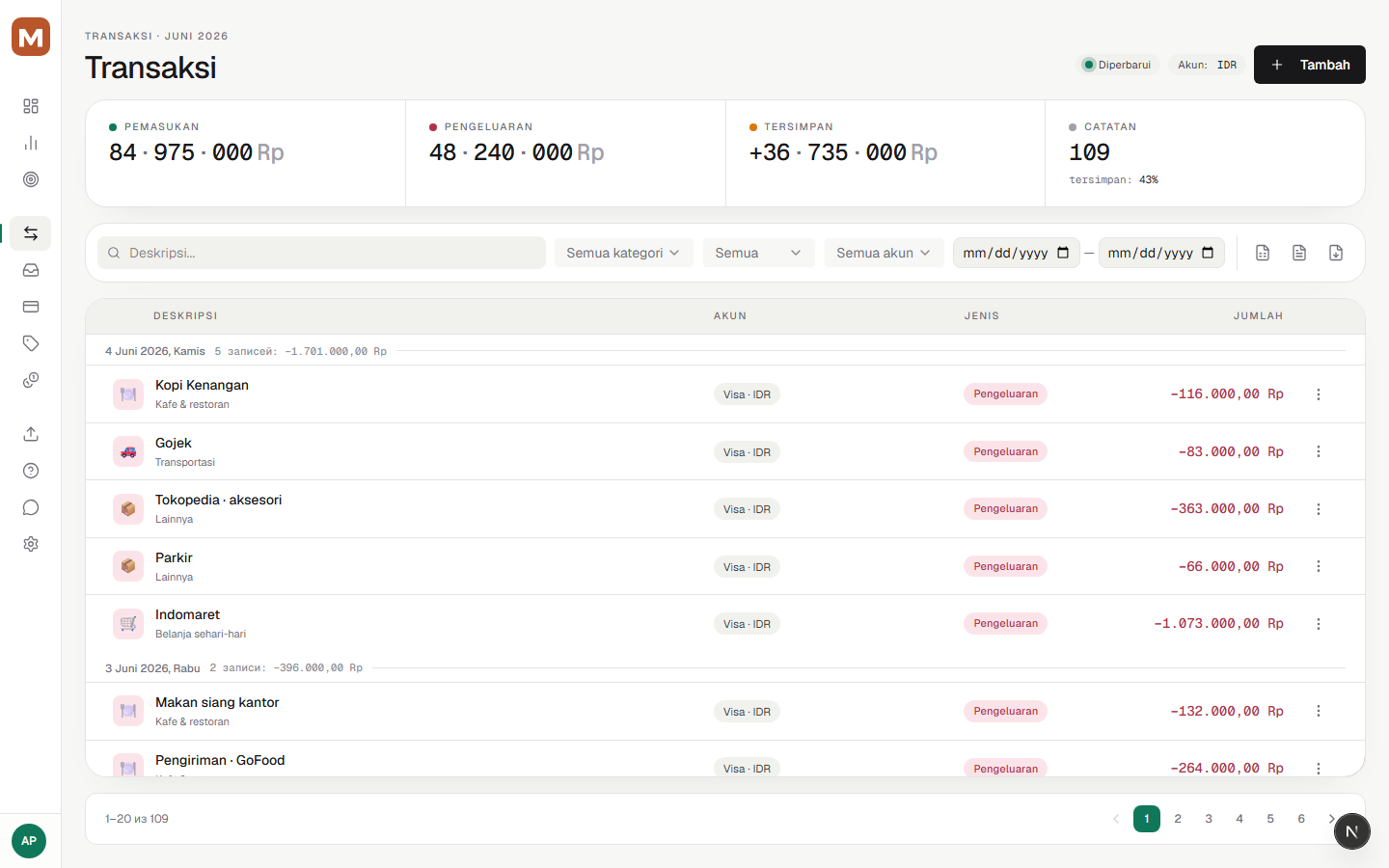Click the previous page arrow
The height and width of the screenshot is (868, 1389).
coord(1116,819)
